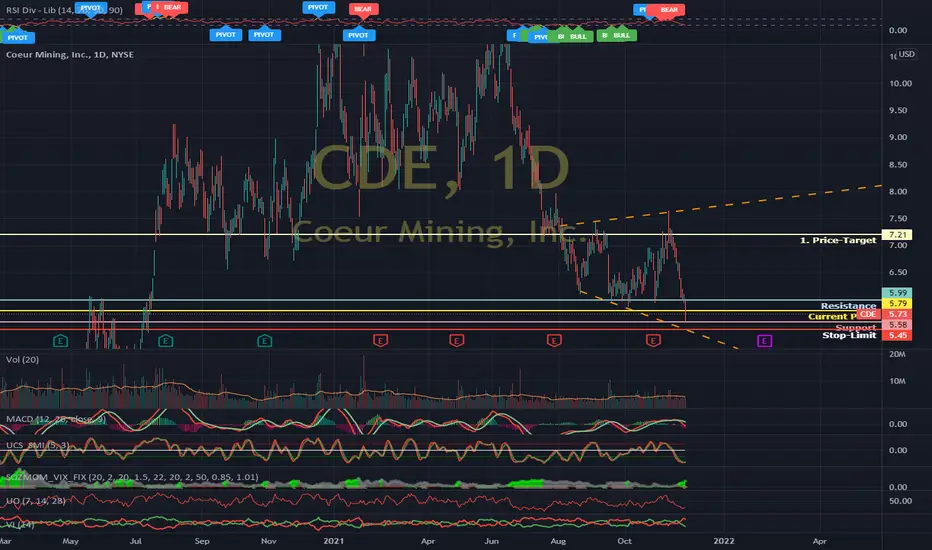
Task: Click the '10.00' price axis value
Action: point(900,83)
